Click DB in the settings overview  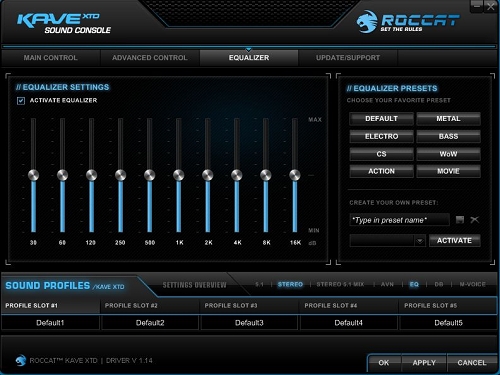pos(439,284)
